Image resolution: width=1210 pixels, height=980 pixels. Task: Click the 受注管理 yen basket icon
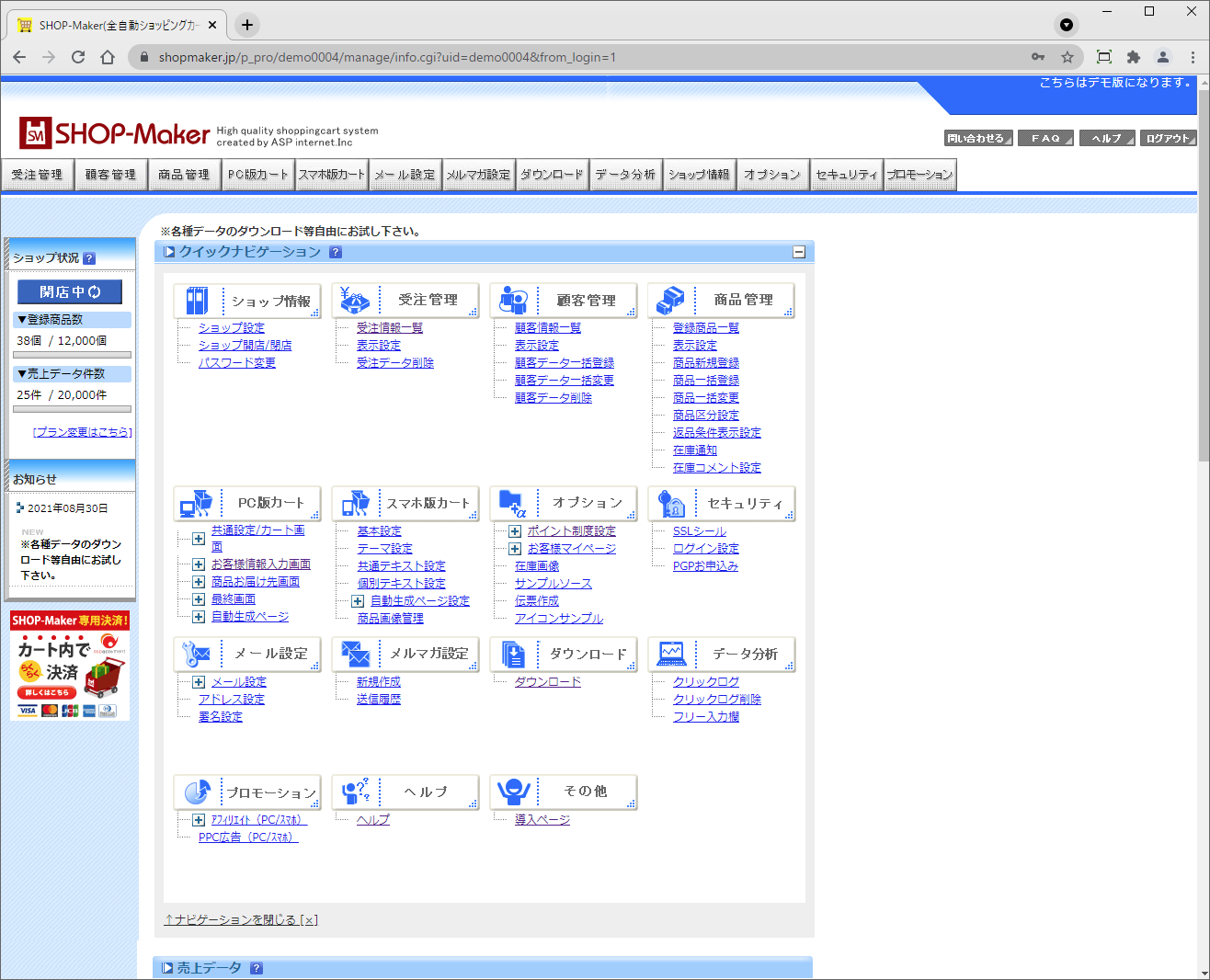[x=355, y=301]
